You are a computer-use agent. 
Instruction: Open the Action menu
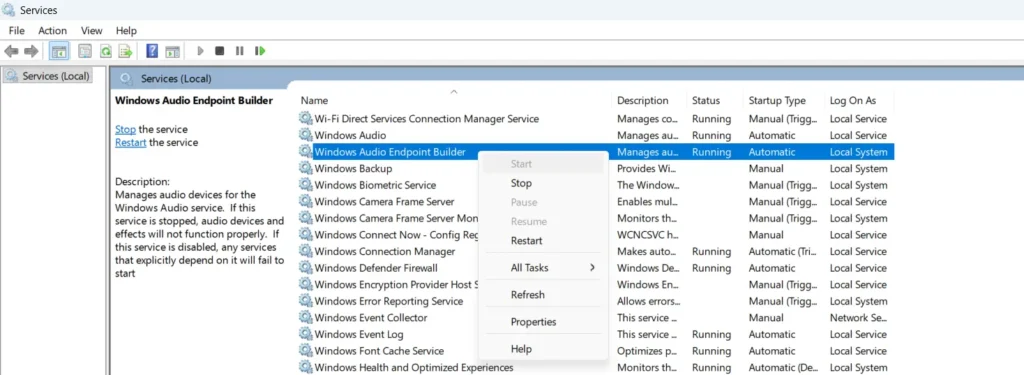tap(52, 31)
